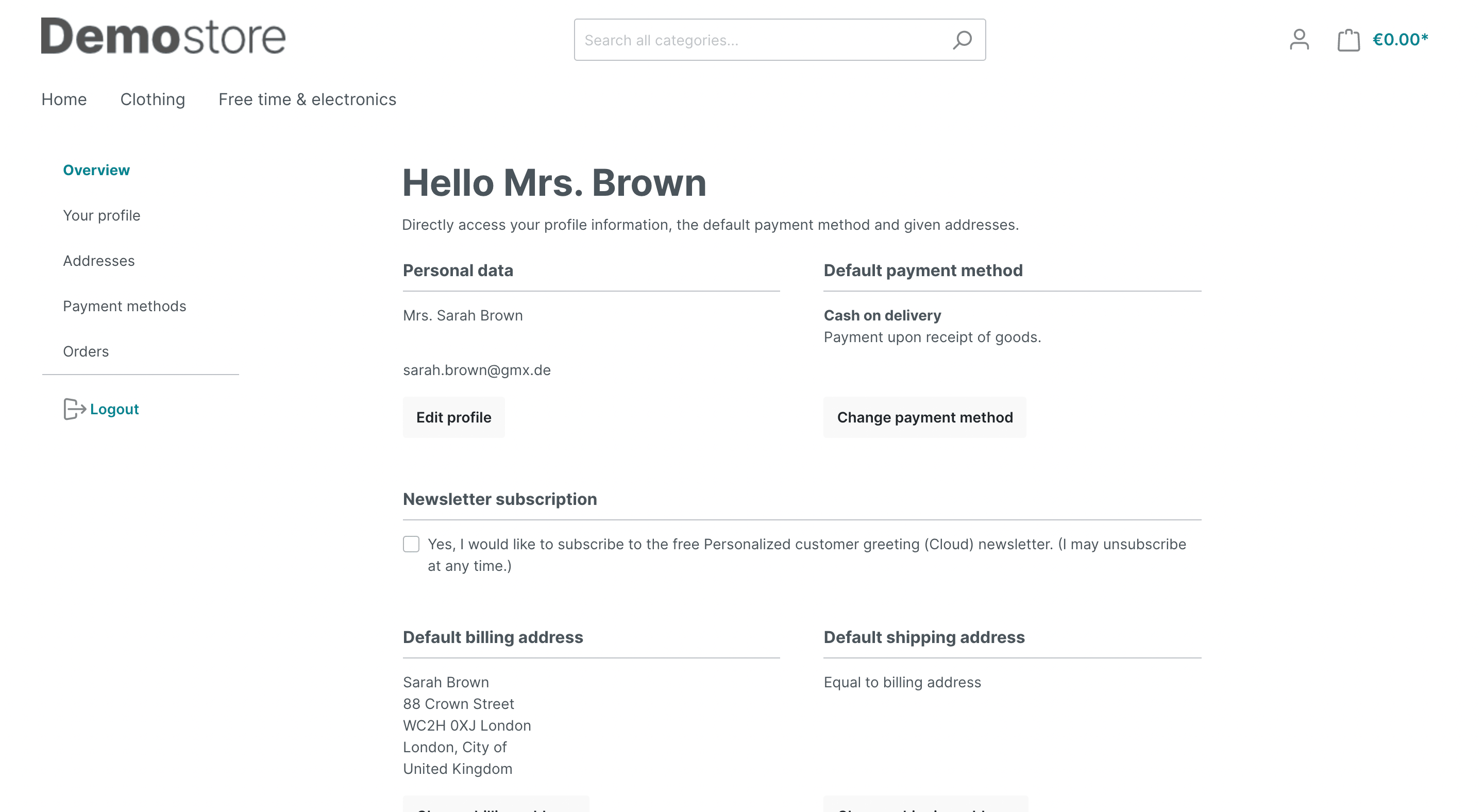Click the 88 Crown Street line
The height and width of the screenshot is (812, 1484).
(x=458, y=704)
